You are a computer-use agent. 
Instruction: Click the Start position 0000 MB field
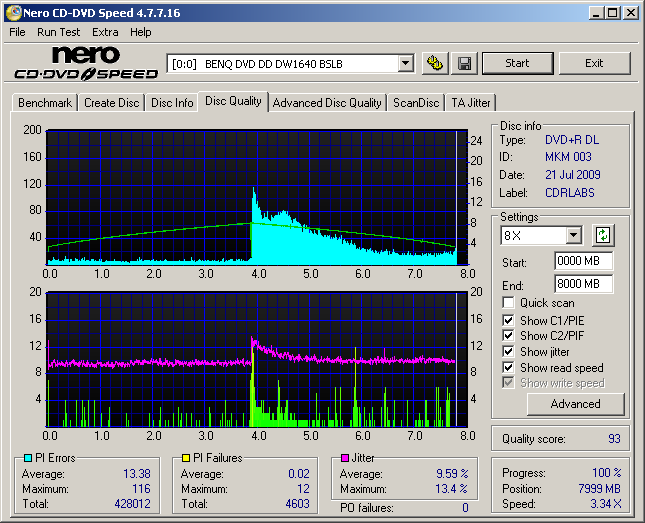pyautogui.click(x=583, y=261)
